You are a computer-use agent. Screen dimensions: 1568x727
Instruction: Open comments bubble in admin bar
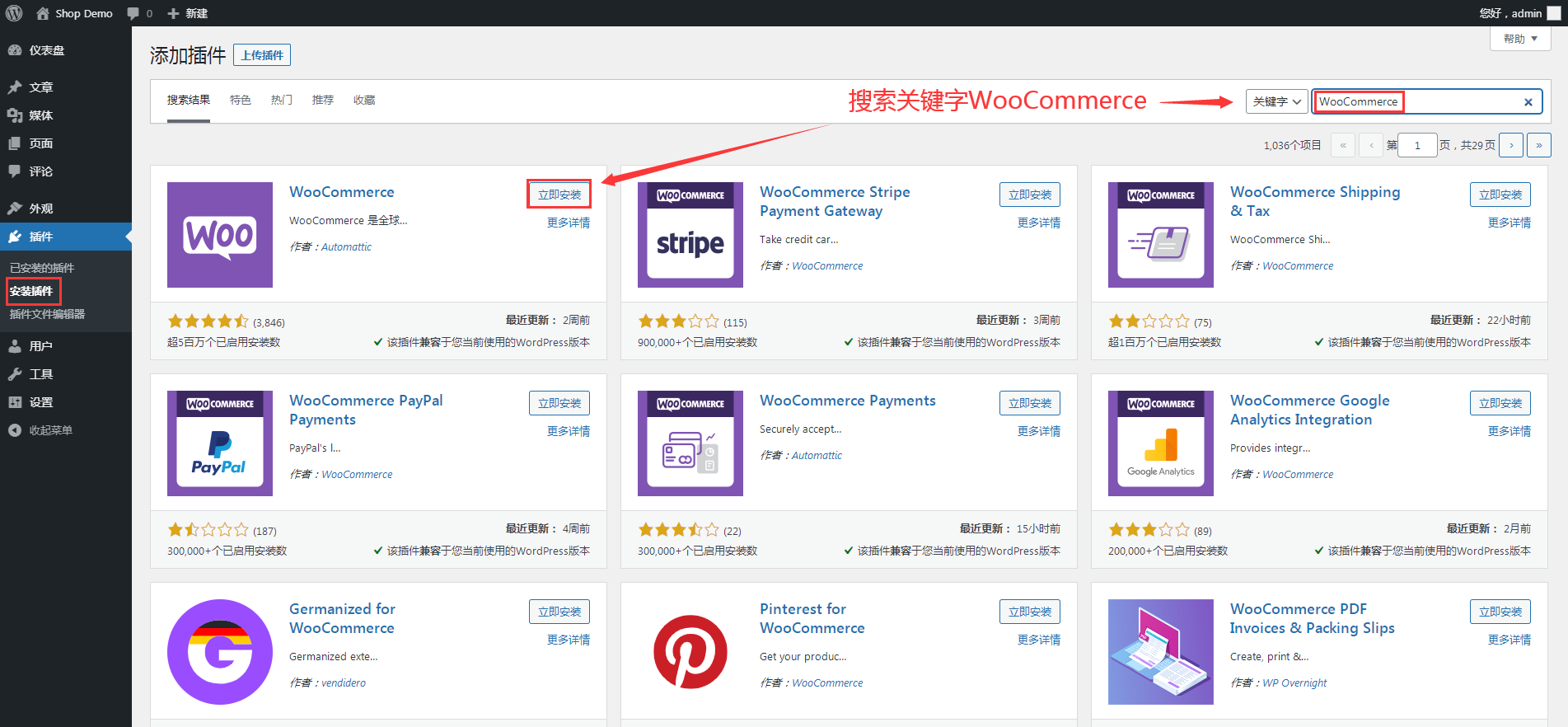pos(140,13)
